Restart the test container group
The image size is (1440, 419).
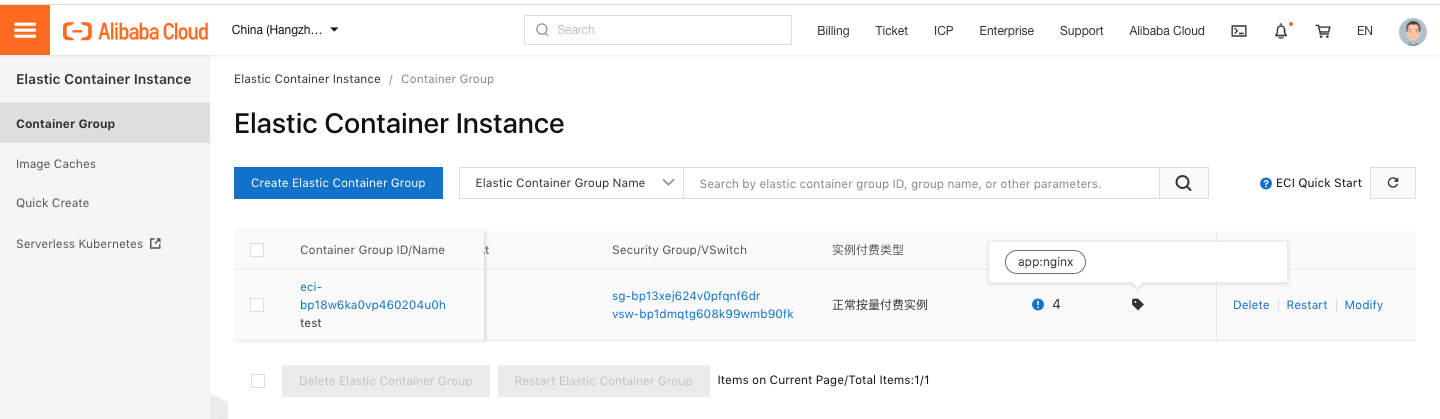[1307, 305]
